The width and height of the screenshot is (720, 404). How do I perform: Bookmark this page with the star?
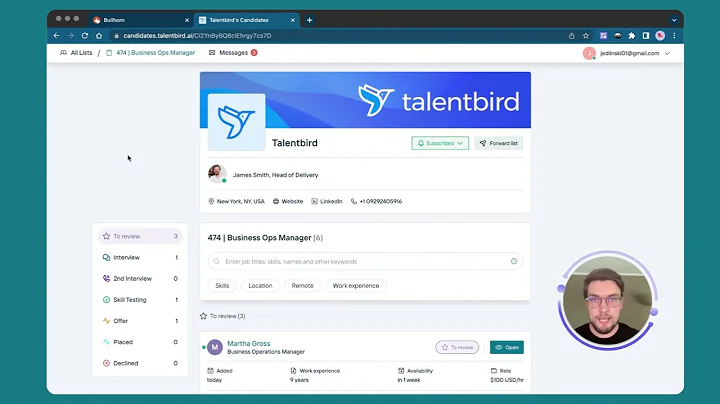coord(586,35)
